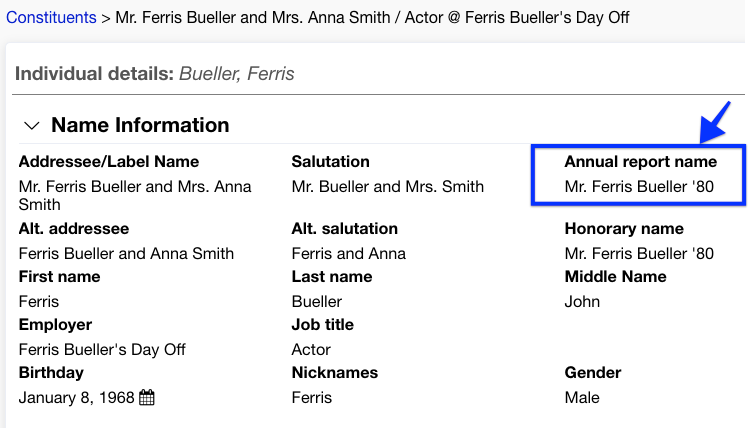Screen dimensions: 751x428
Task: Click the Employer value Ferris Bueller's Day Off
Action: (x=102, y=349)
